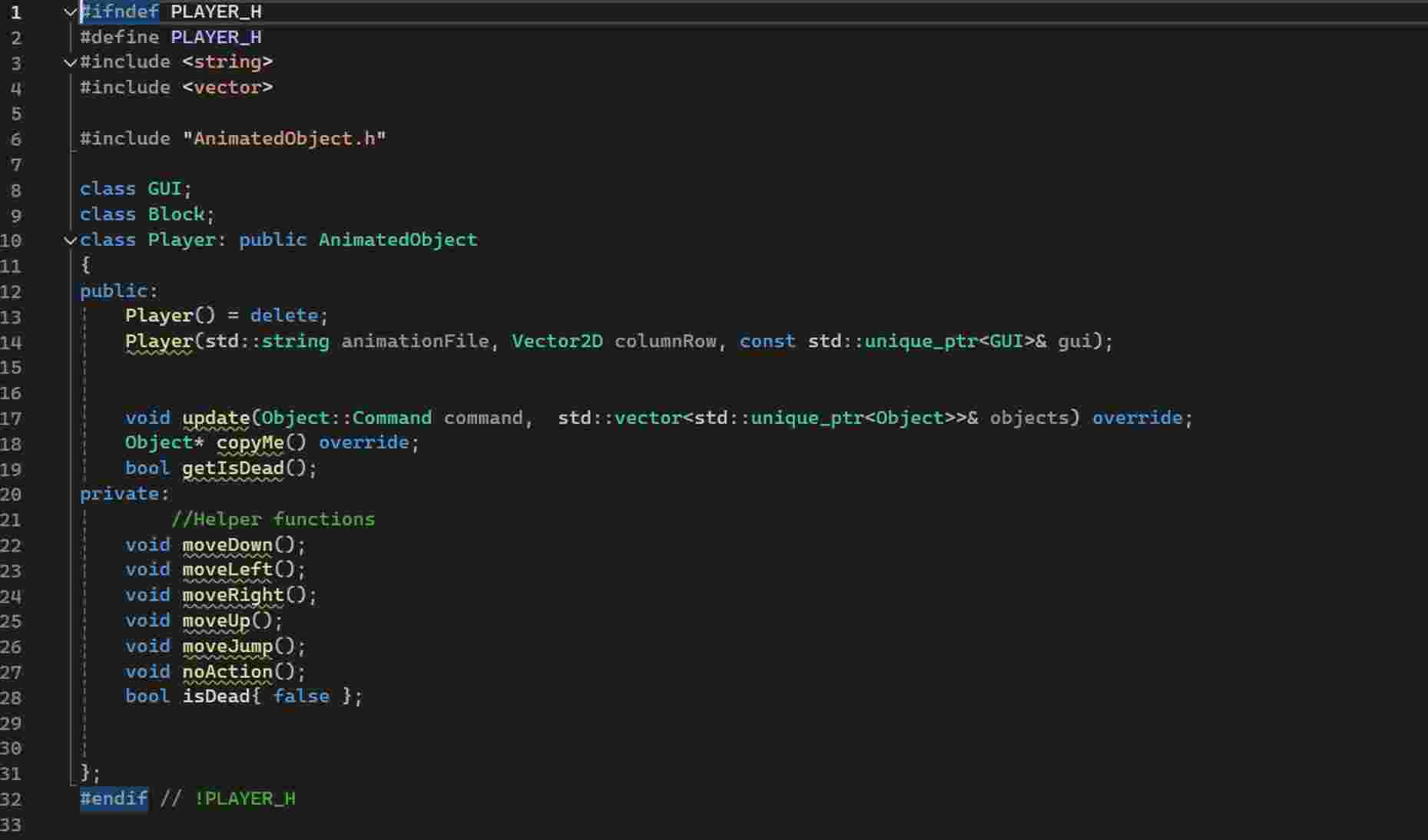Collapse the fold chevron beside class Player

70,240
